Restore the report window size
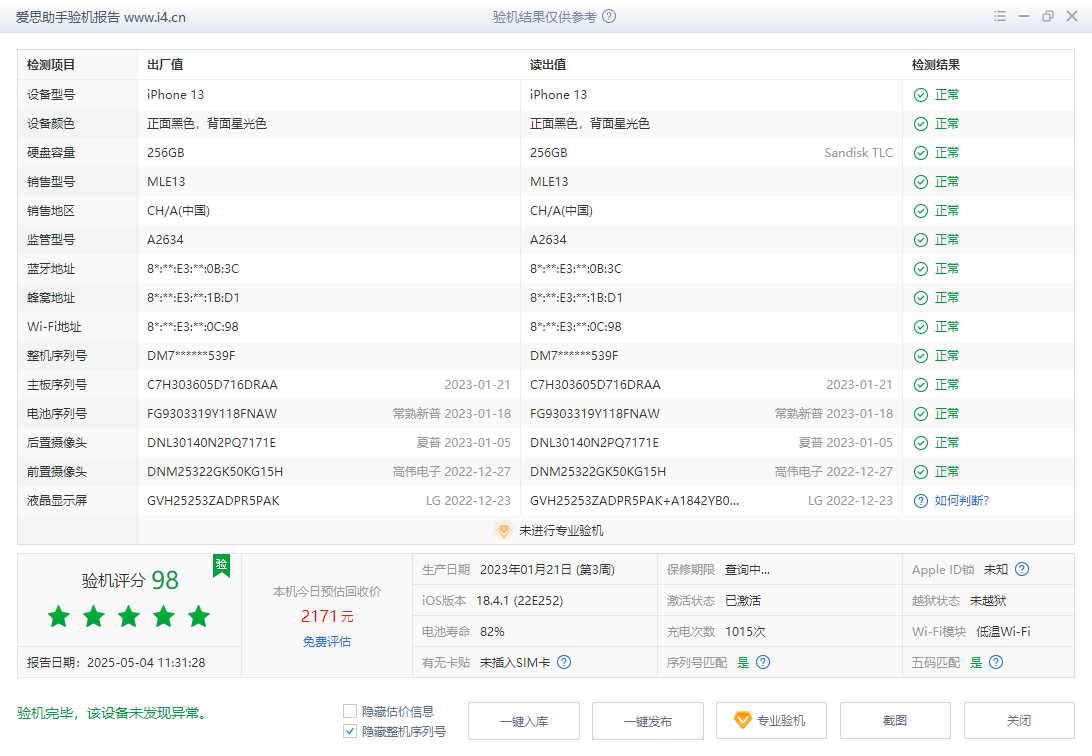 click(x=1047, y=16)
